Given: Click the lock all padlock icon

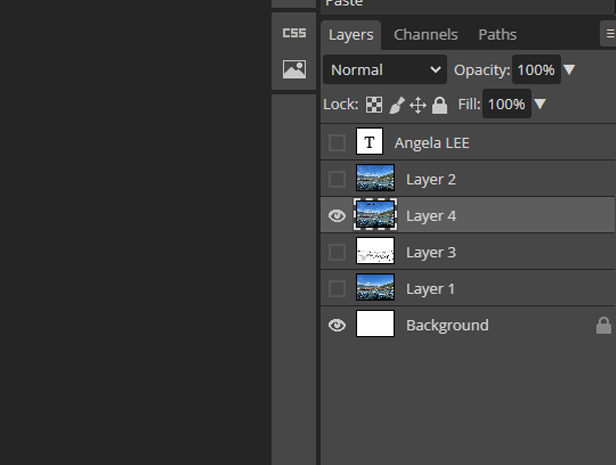Looking at the screenshot, I should tap(439, 105).
